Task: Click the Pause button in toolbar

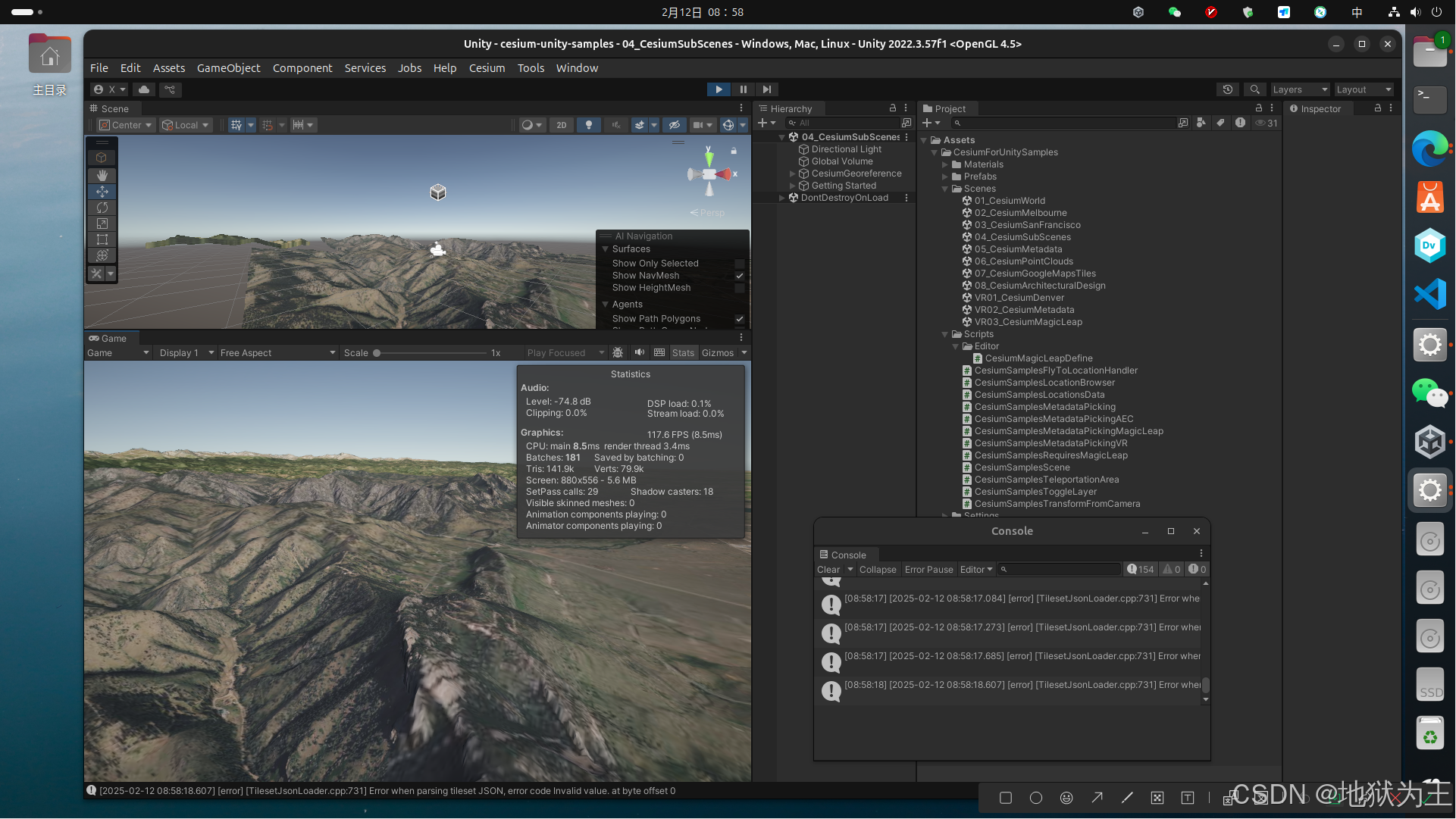Action: point(743,89)
